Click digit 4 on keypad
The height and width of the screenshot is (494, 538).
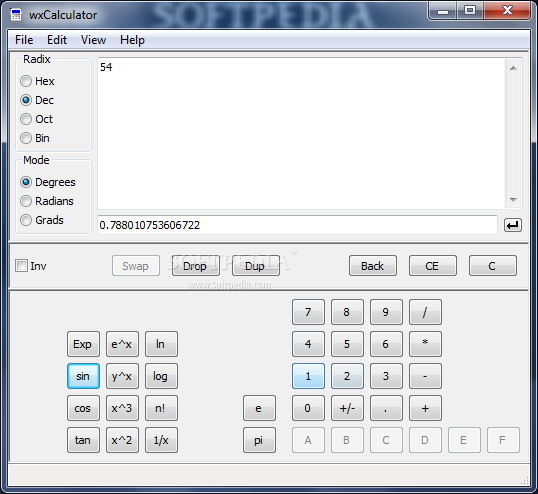coord(308,344)
